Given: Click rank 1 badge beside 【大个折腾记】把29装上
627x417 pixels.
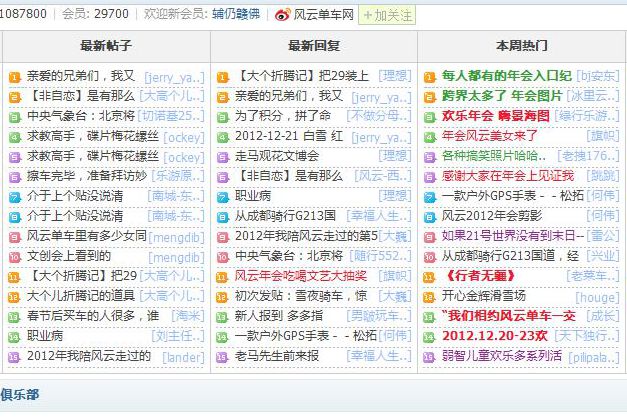Looking at the screenshot, I should [222, 77].
